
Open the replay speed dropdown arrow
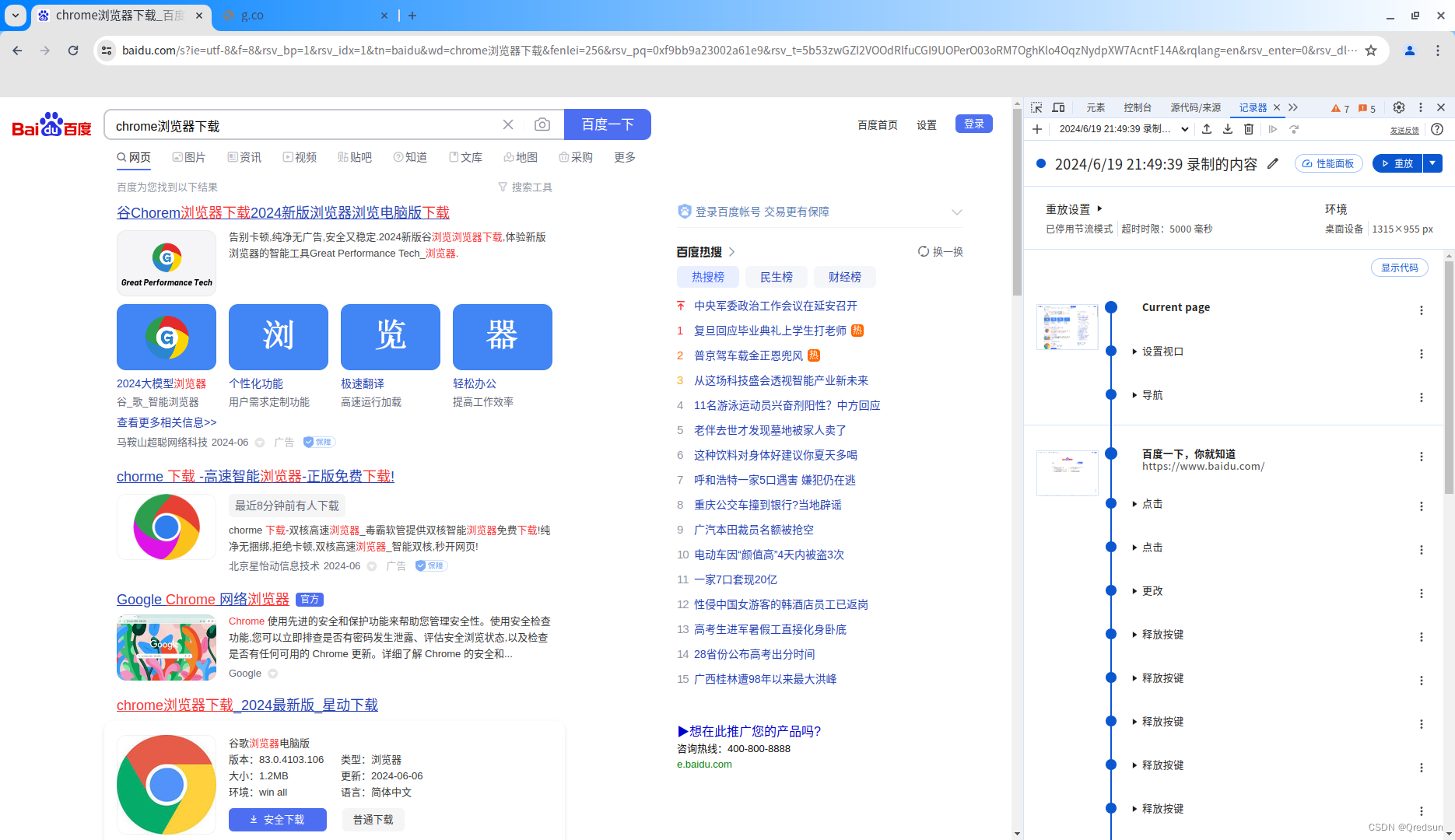(x=1433, y=163)
